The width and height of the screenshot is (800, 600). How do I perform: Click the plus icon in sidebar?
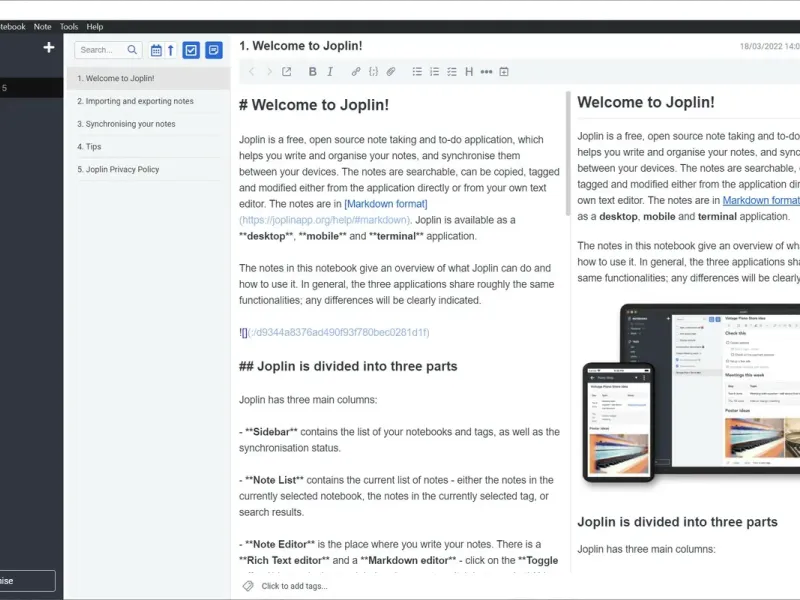point(49,47)
